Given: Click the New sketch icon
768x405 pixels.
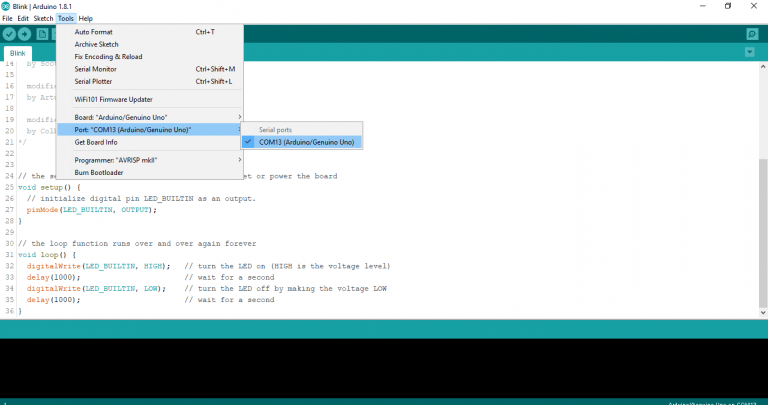Looking at the screenshot, I should [43, 34].
